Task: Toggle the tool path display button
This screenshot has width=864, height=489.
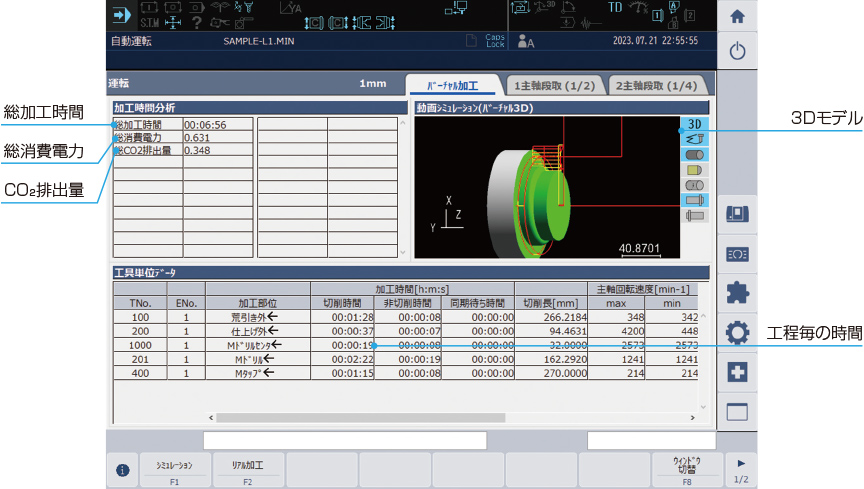Action: (695, 140)
